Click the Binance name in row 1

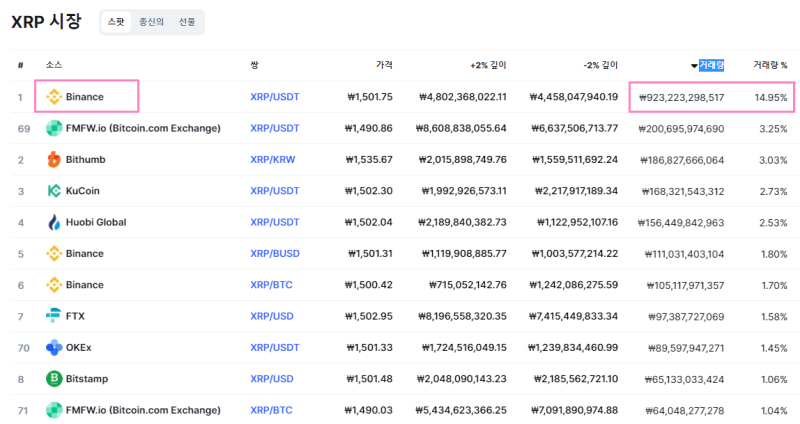[85, 97]
